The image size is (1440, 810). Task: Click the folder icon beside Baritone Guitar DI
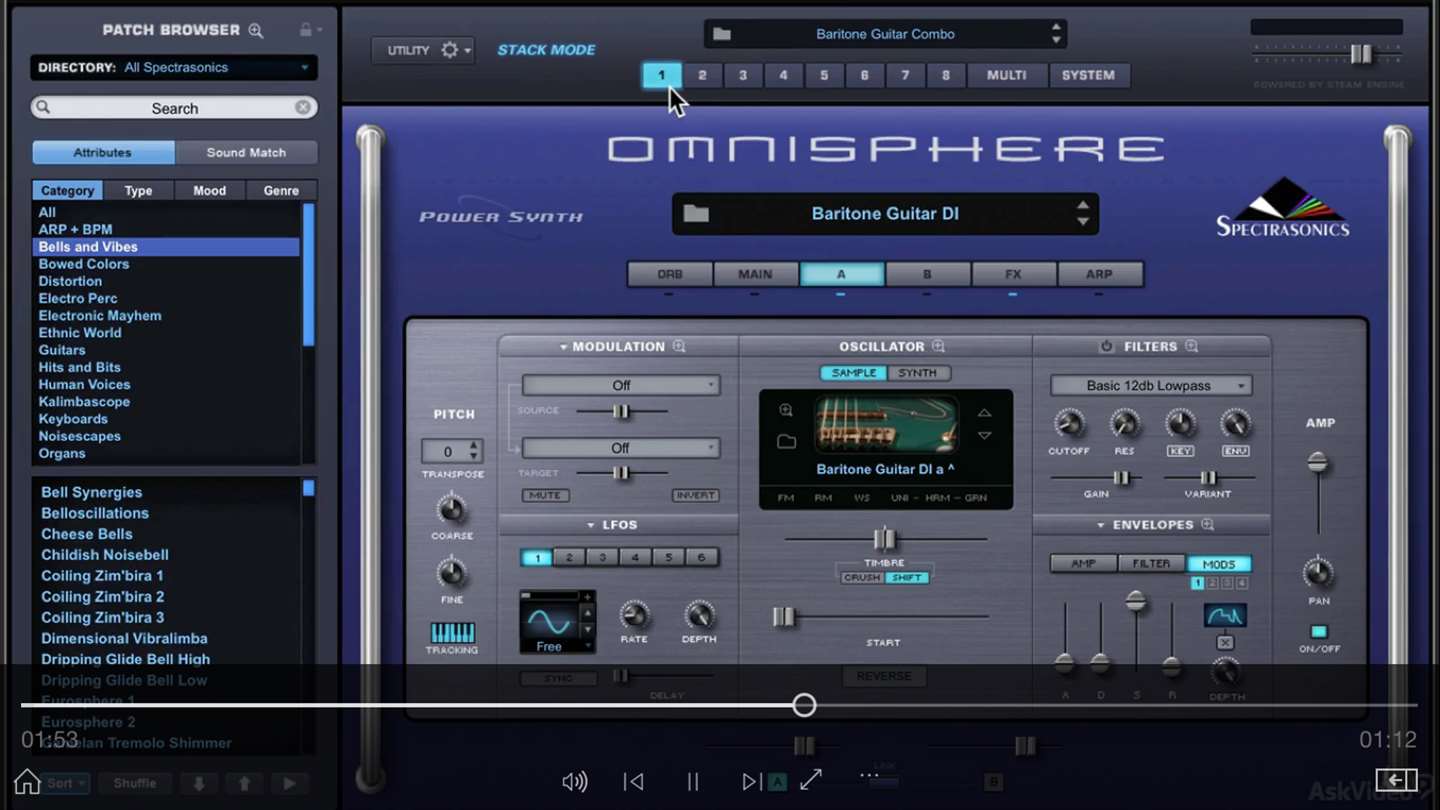[696, 214]
